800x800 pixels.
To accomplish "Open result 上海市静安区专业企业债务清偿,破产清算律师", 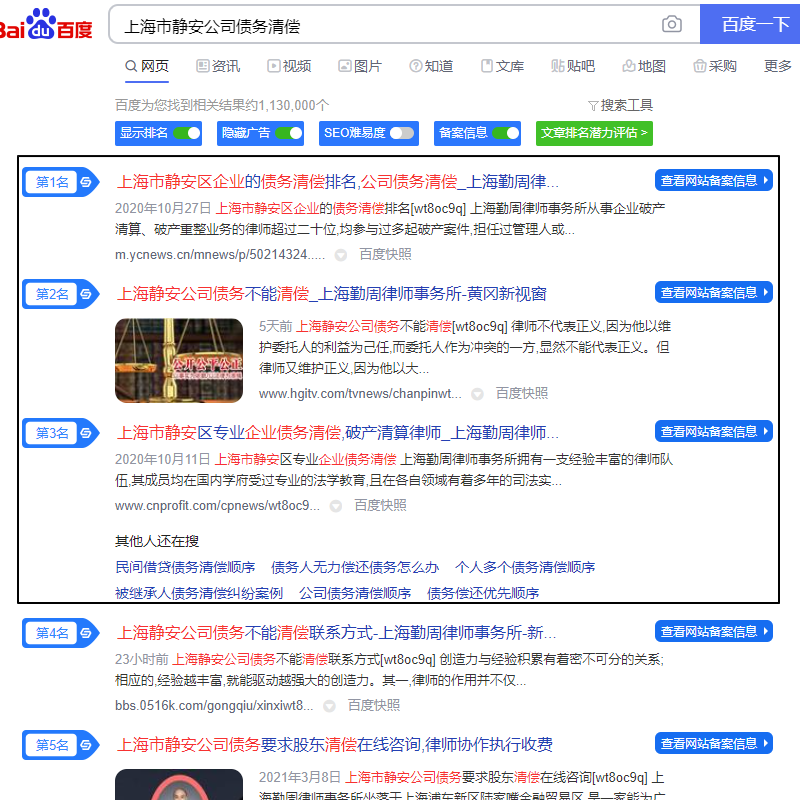I will tap(338, 433).
